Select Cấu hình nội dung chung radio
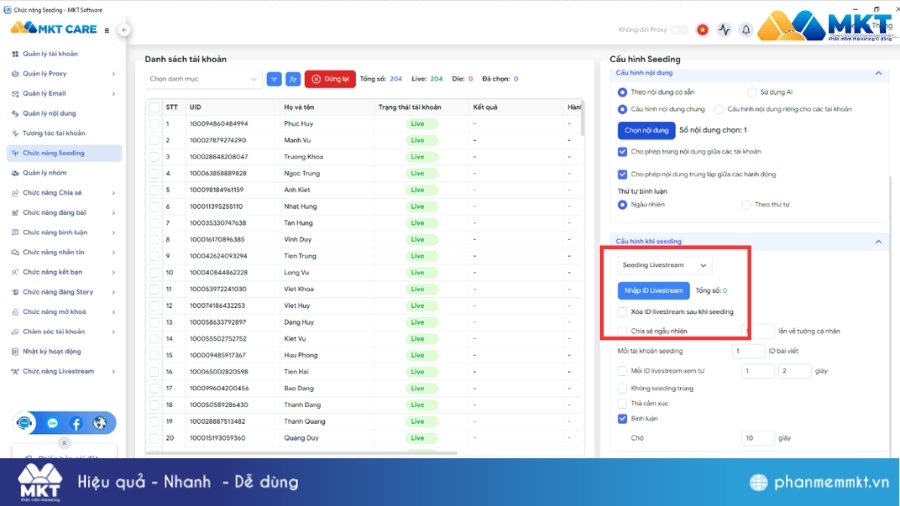900x506 pixels. [622, 109]
